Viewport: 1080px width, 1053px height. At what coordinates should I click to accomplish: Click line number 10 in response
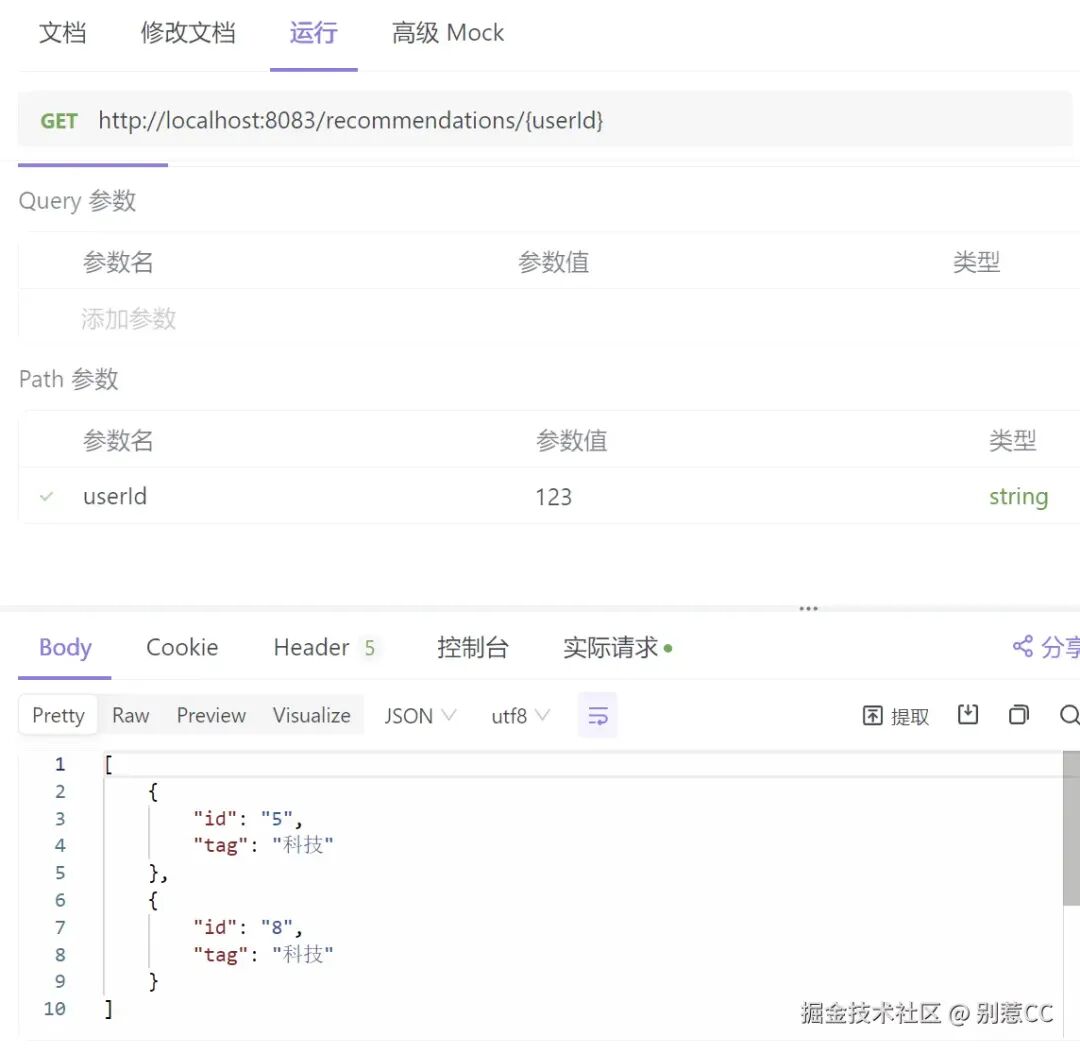click(55, 1009)
